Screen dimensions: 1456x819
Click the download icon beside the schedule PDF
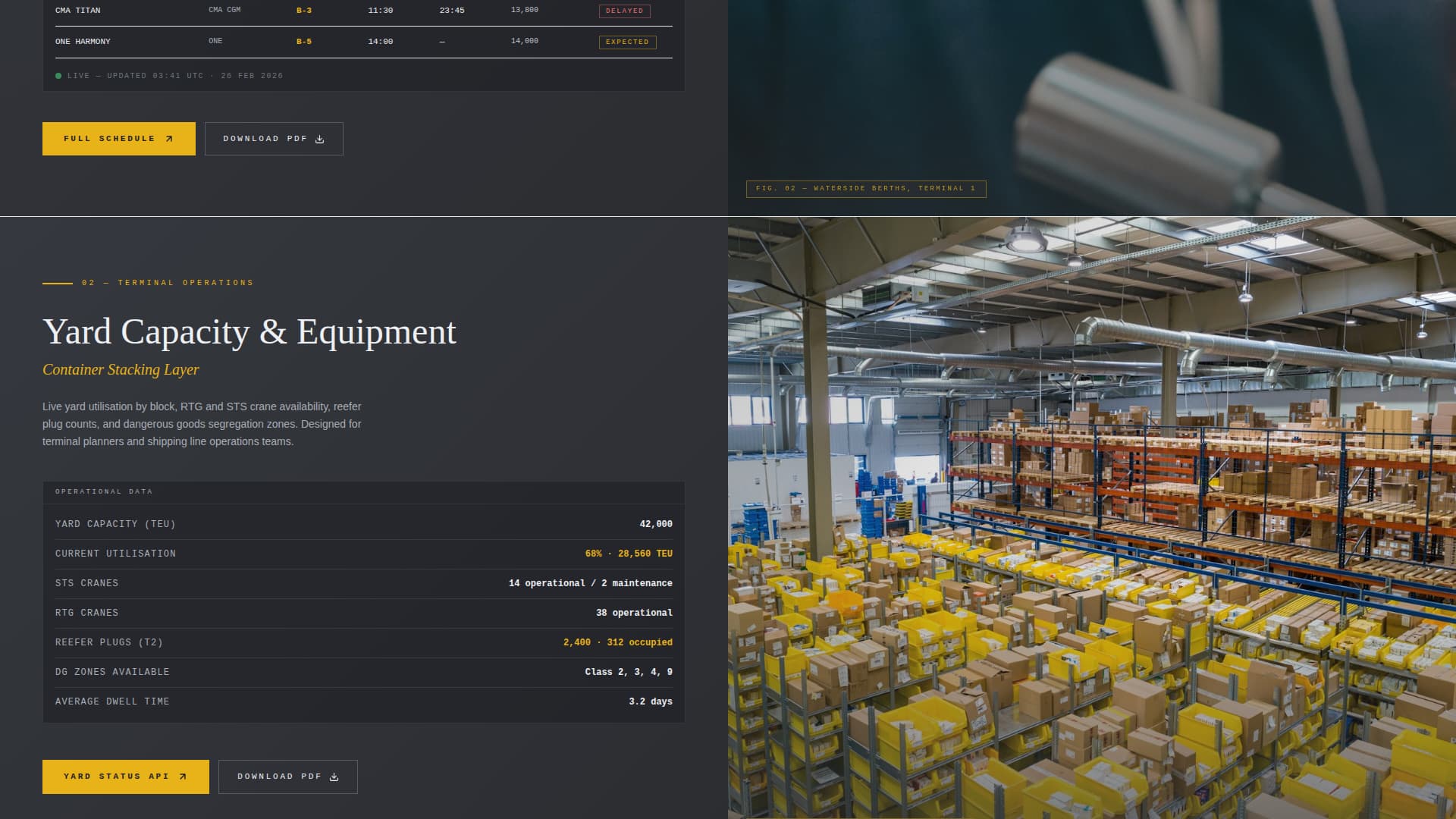320,139
